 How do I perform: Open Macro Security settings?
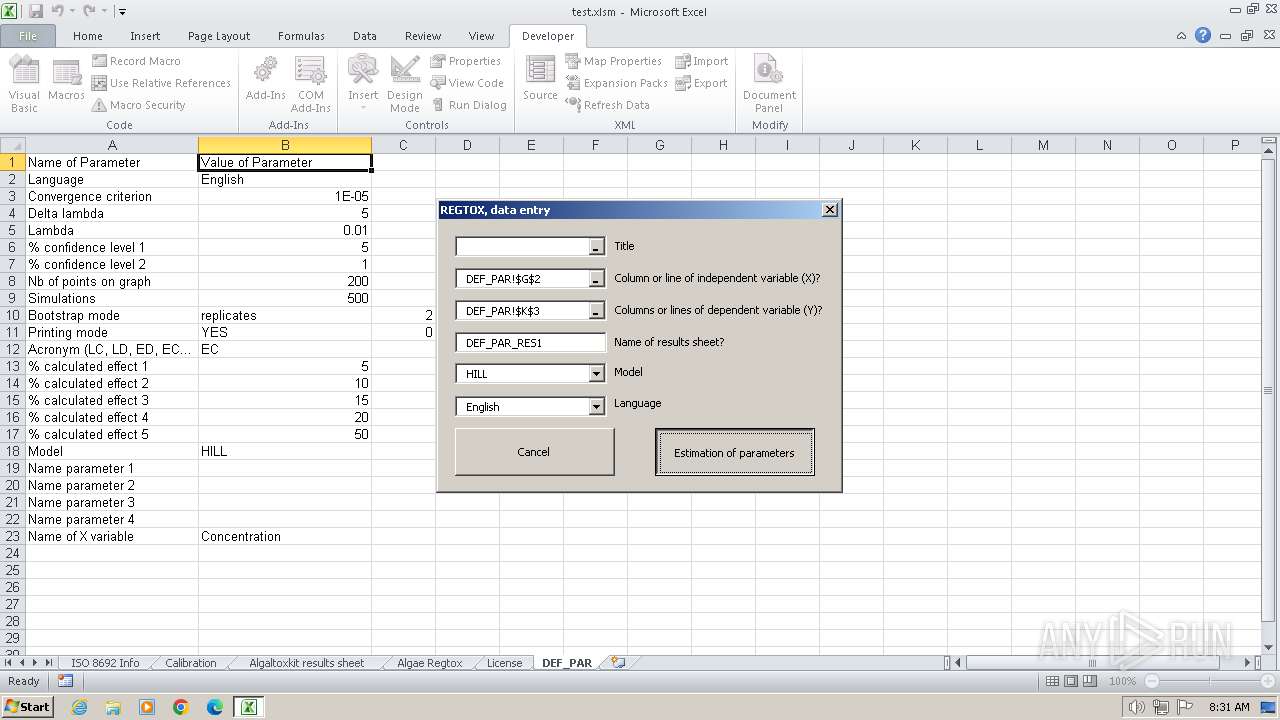pos(139,105)
